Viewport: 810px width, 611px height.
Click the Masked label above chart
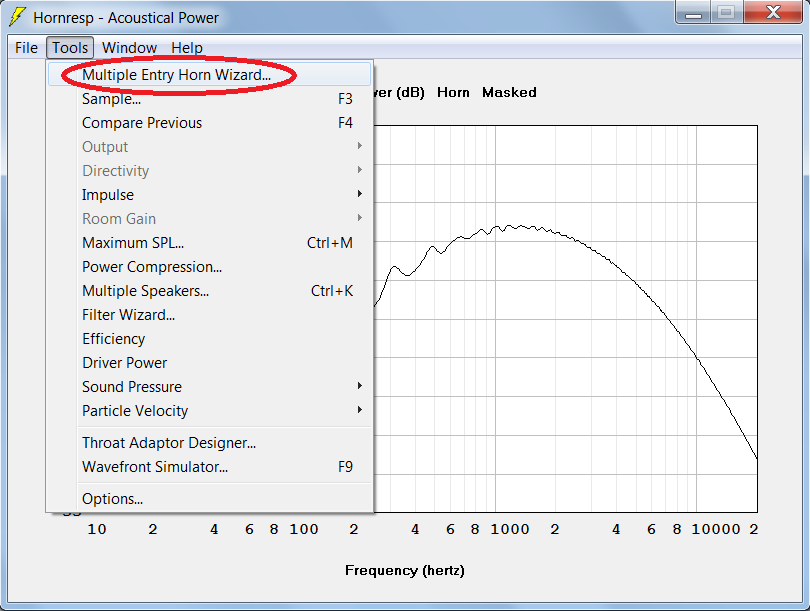pos(509,92)
